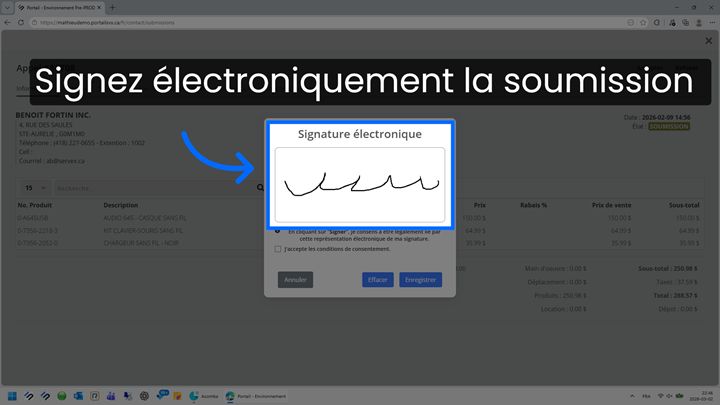Click Effacer to clear the signature
The width and height of the screenshot is (720, 405).
click(x=377, y=280)
